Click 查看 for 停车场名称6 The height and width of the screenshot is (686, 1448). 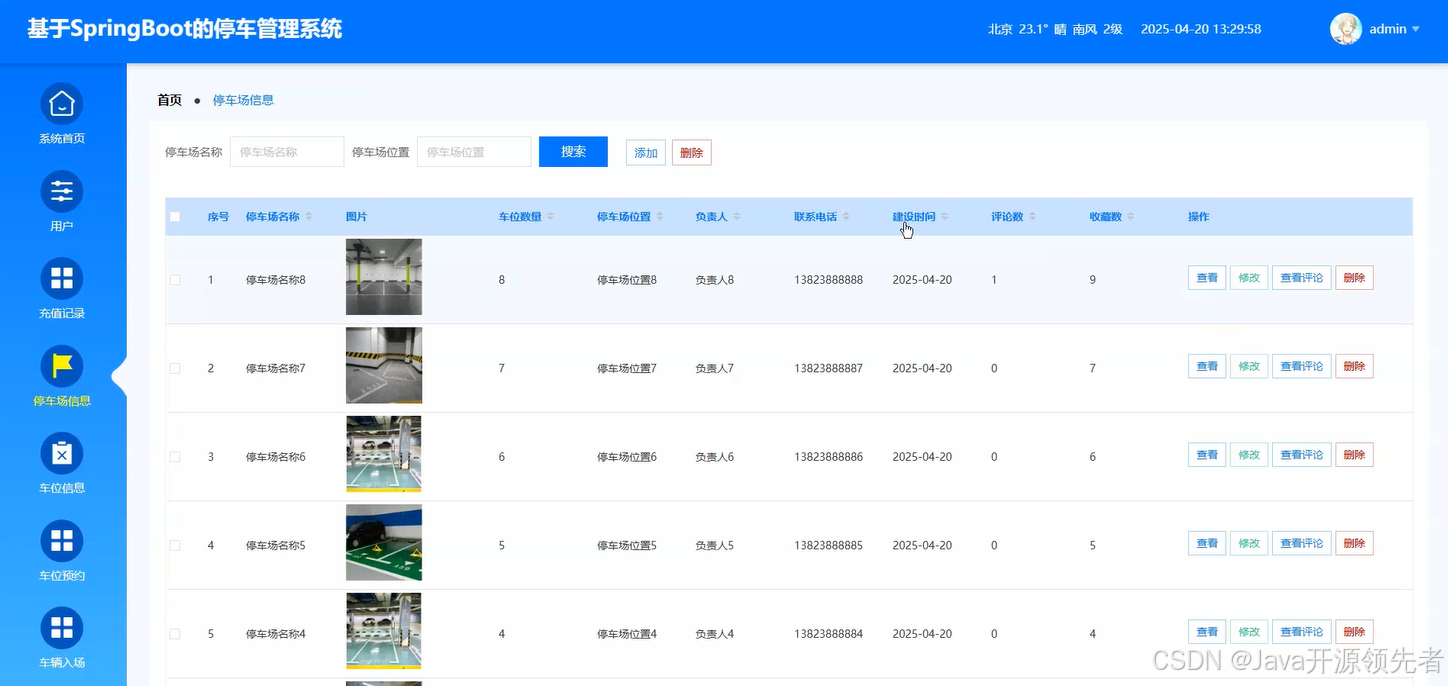[1207, 455]
